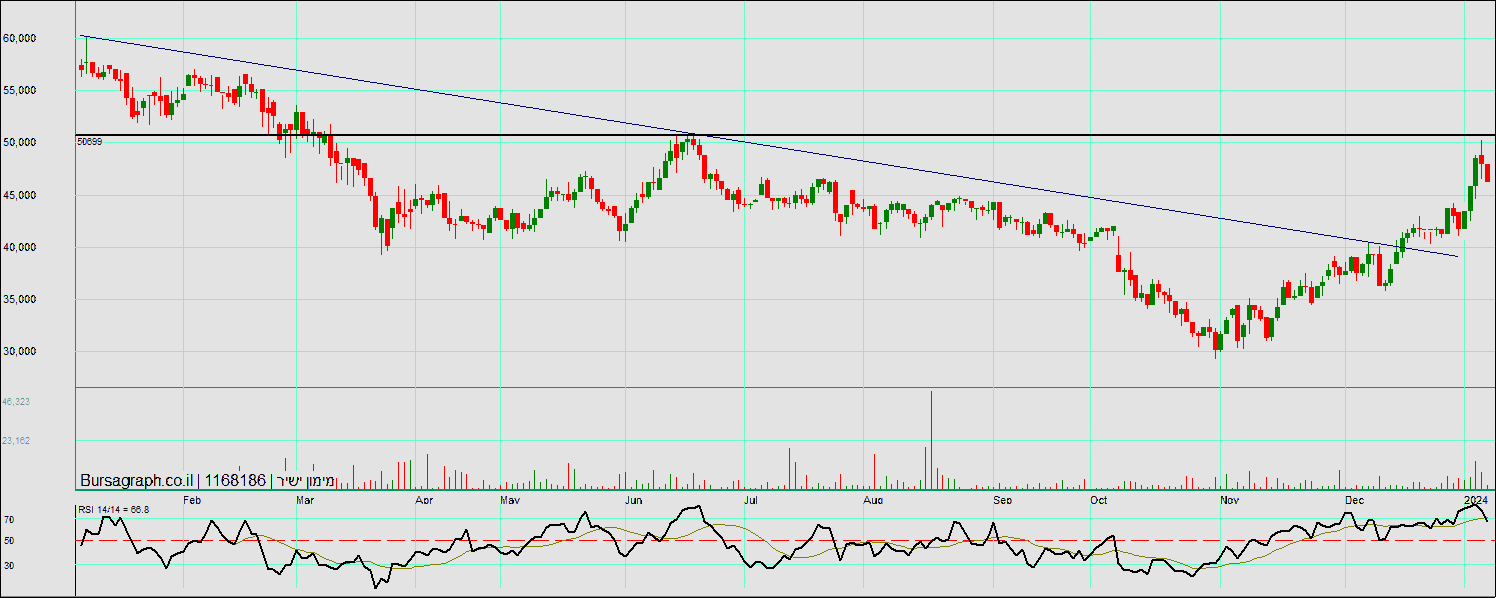Viewport: 1496px width, 598px height.
Task: Click the 45,000 price axis label
Action: point(20,195)
